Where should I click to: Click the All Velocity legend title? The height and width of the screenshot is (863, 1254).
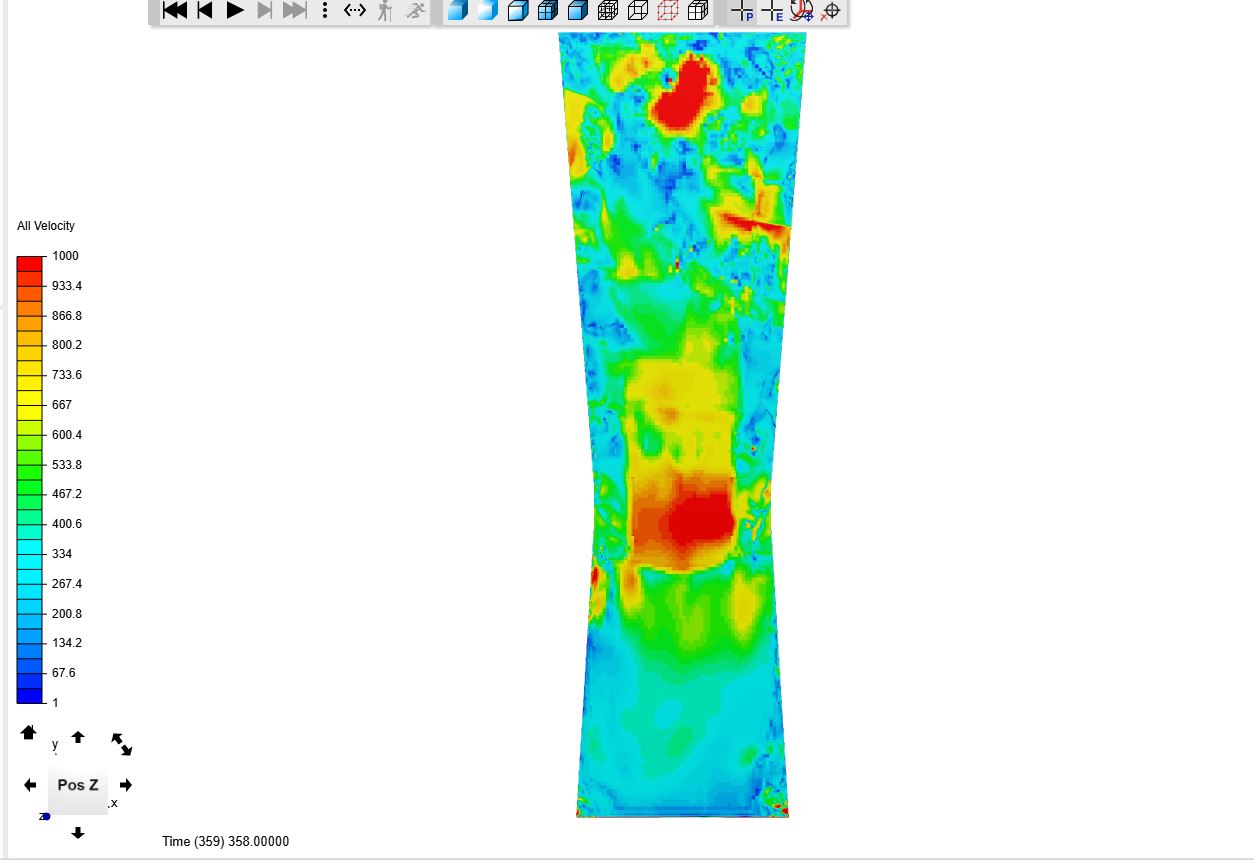46,226
